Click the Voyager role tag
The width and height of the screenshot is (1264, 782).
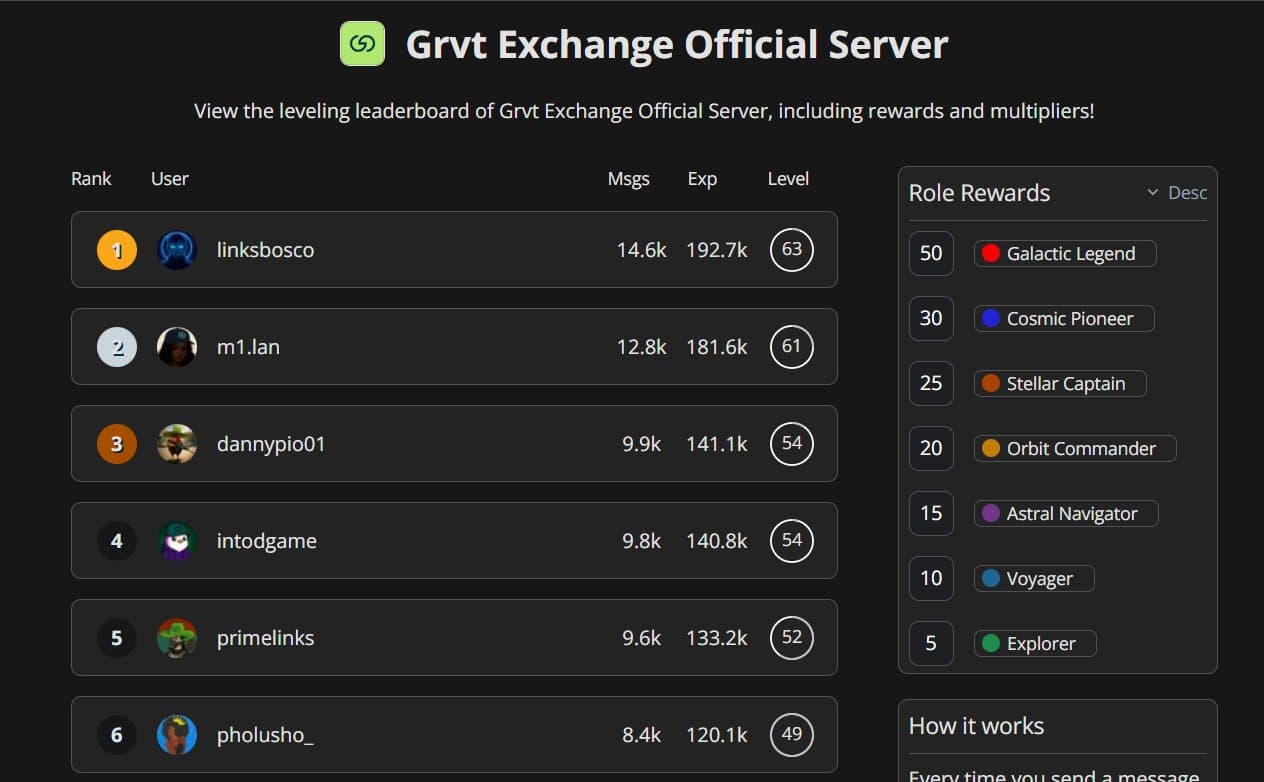coord(1033,579)
